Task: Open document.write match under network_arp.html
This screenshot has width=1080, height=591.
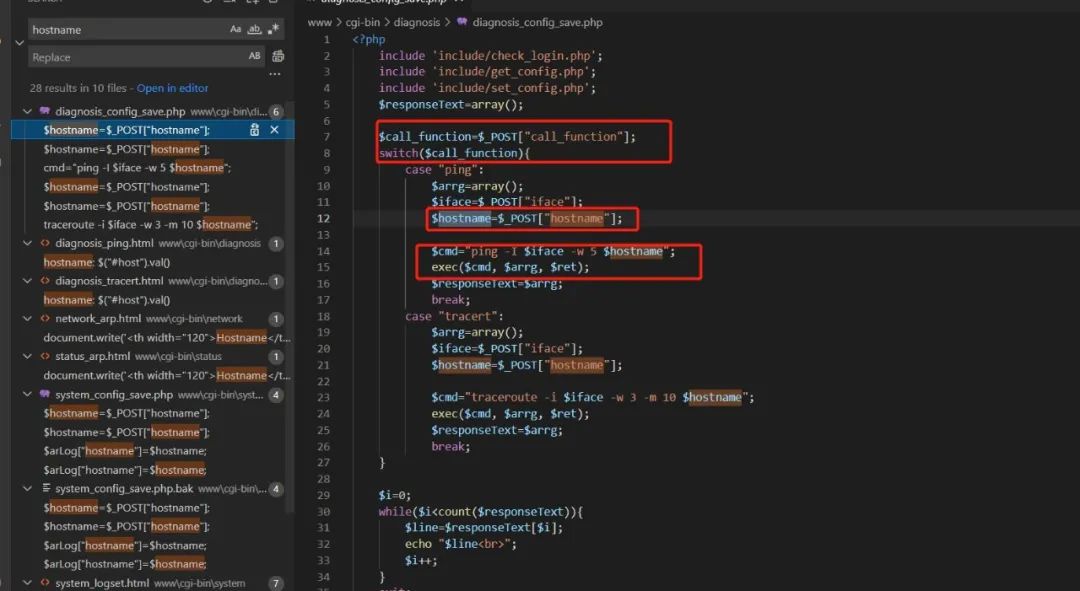Action: point(167,338)
